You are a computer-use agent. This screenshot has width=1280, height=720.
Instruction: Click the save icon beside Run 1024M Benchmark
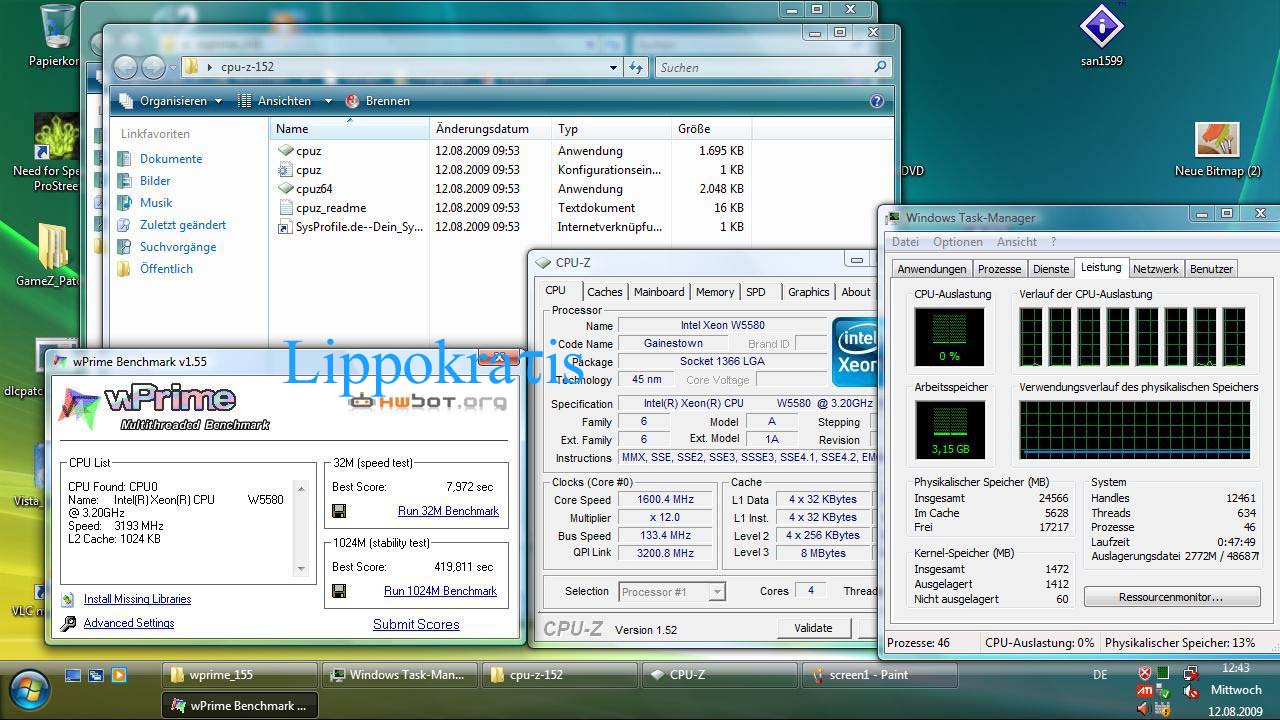[x=339, y=591]
